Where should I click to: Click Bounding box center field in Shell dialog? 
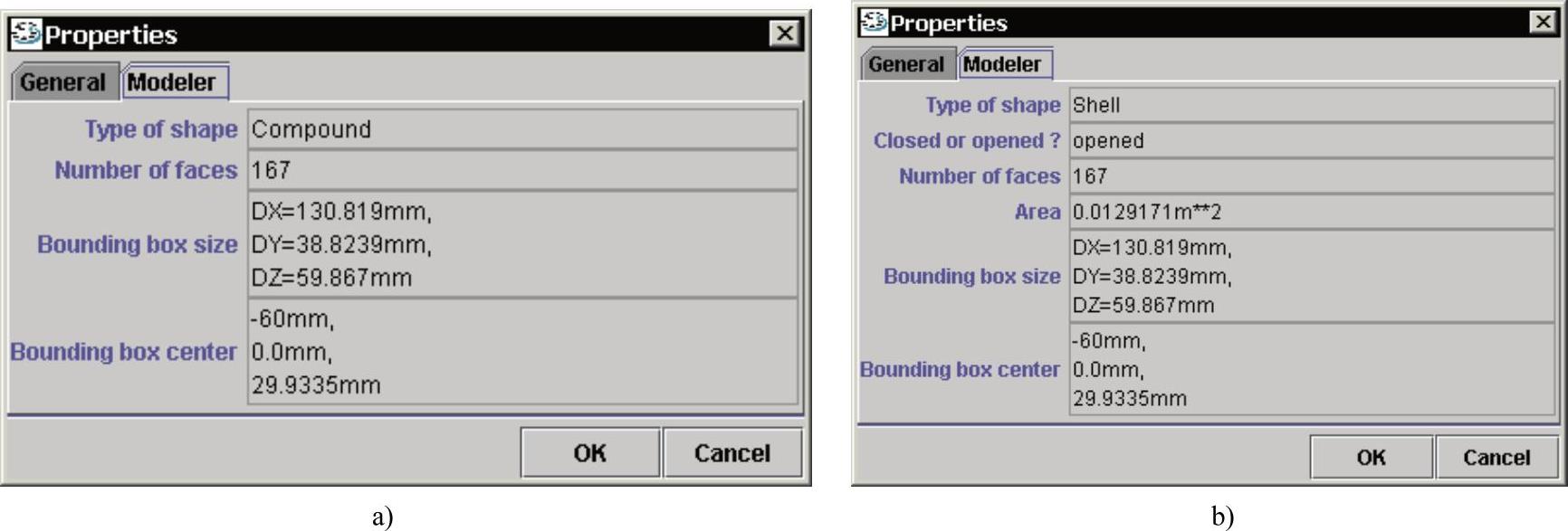pyautogui.click(x=1310, y=369)
